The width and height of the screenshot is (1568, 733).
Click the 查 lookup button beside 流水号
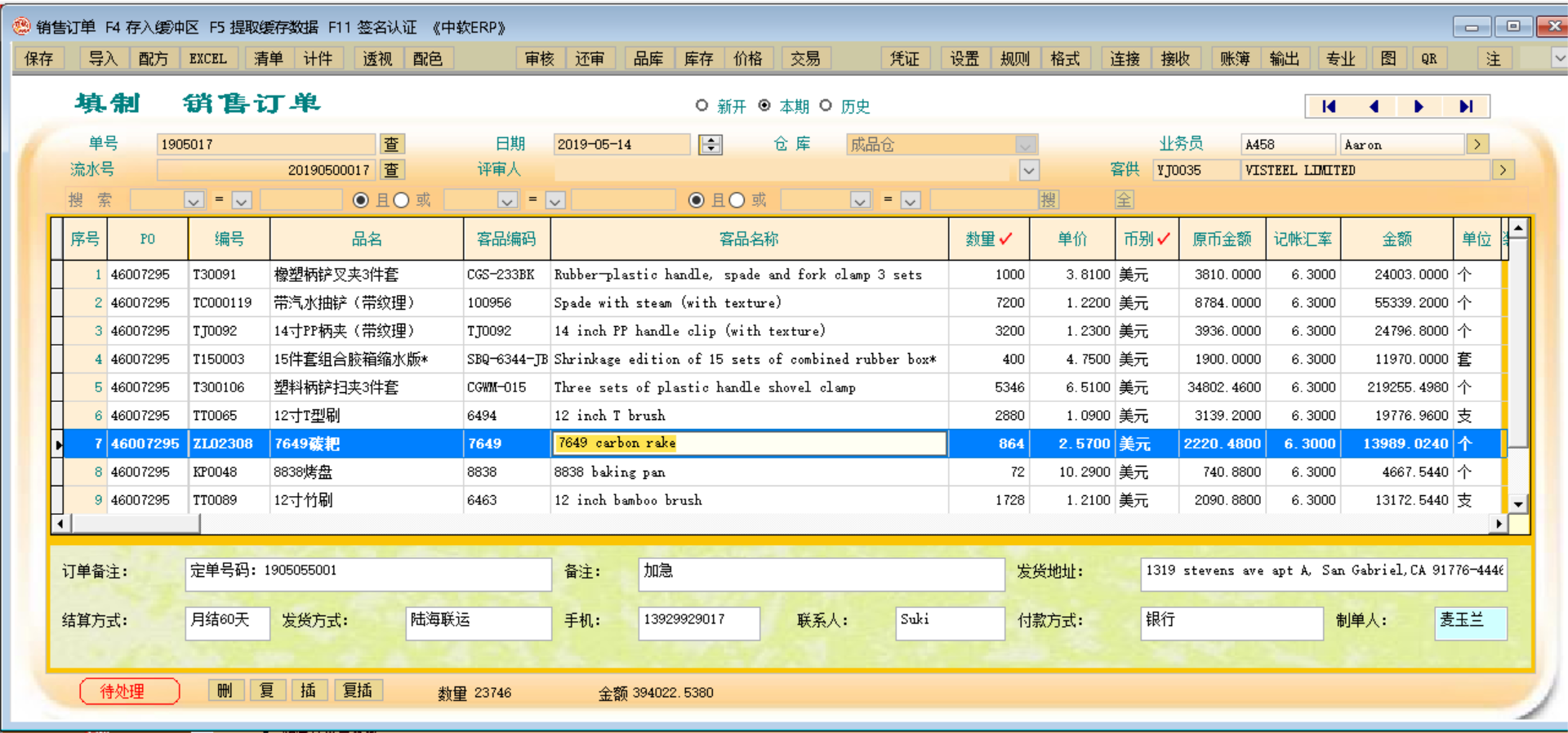(x=392, y=170)
